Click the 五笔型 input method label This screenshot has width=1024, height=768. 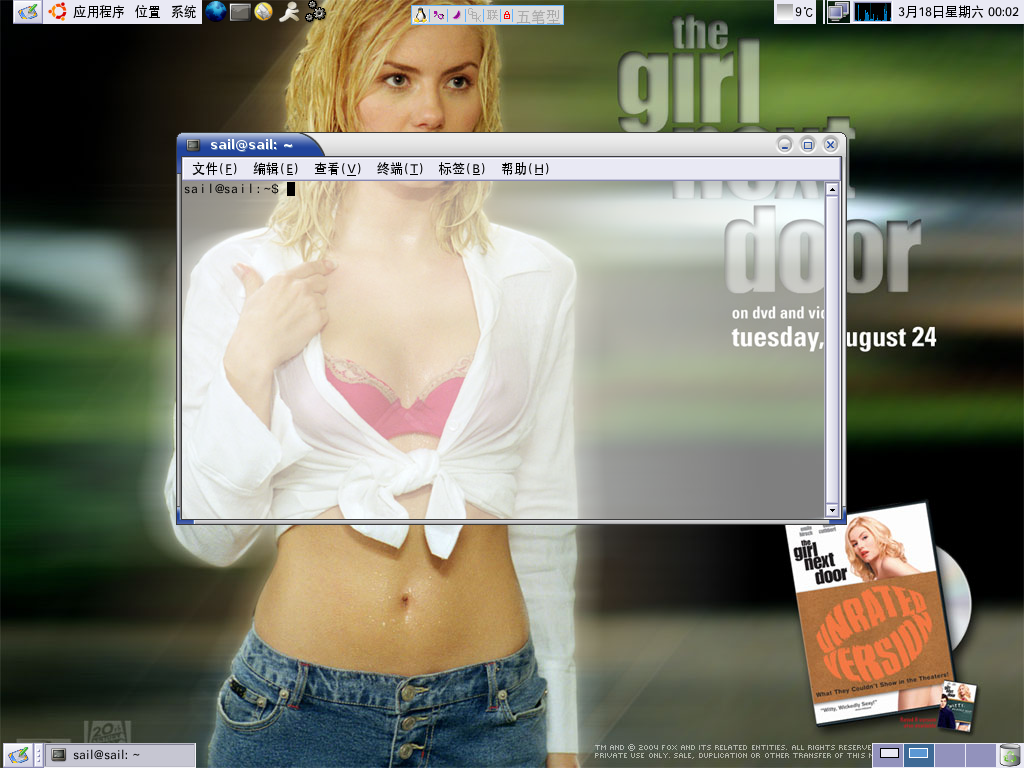538,16
